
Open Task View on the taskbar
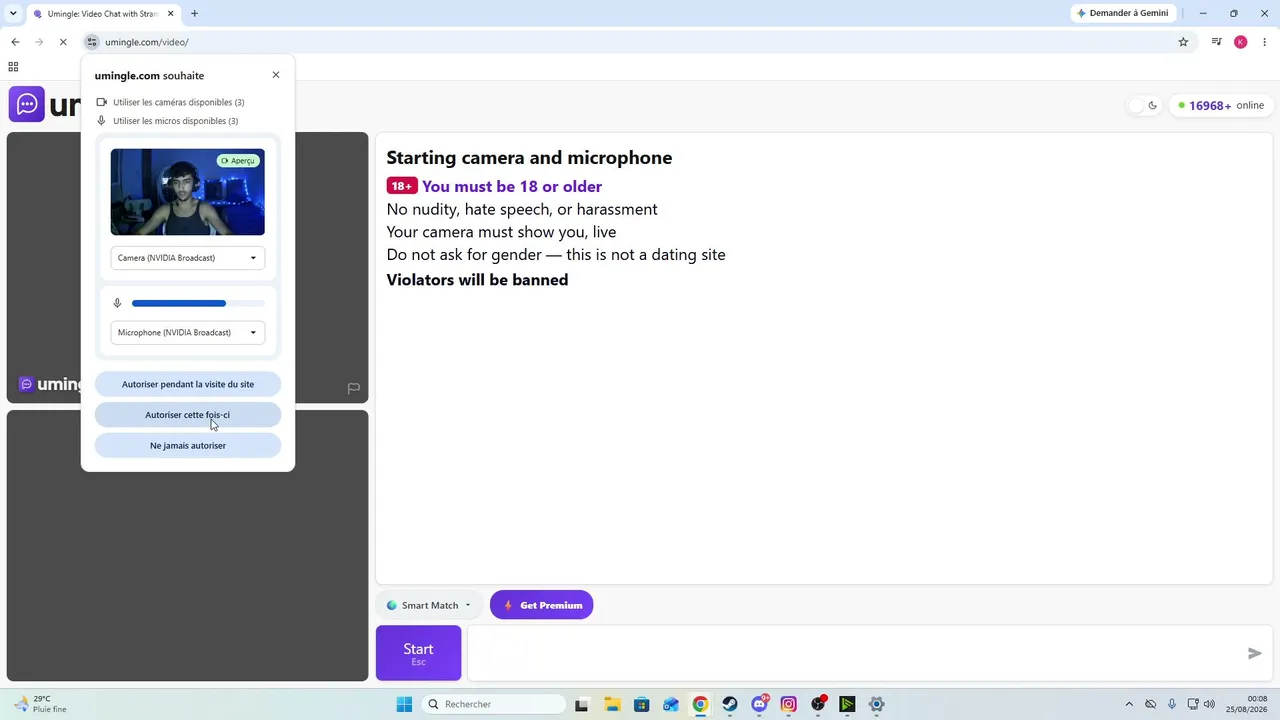[x=582, y=704]
